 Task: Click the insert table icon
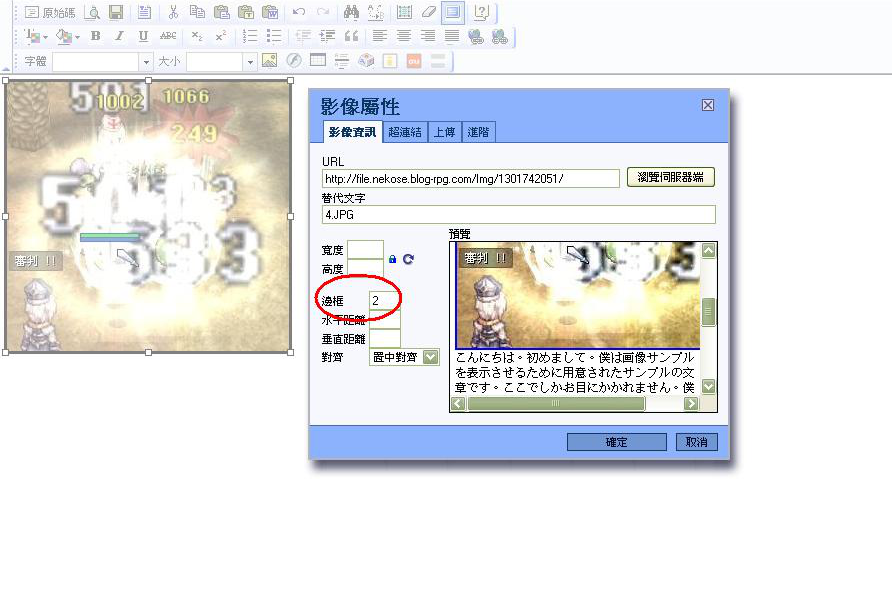317,61
